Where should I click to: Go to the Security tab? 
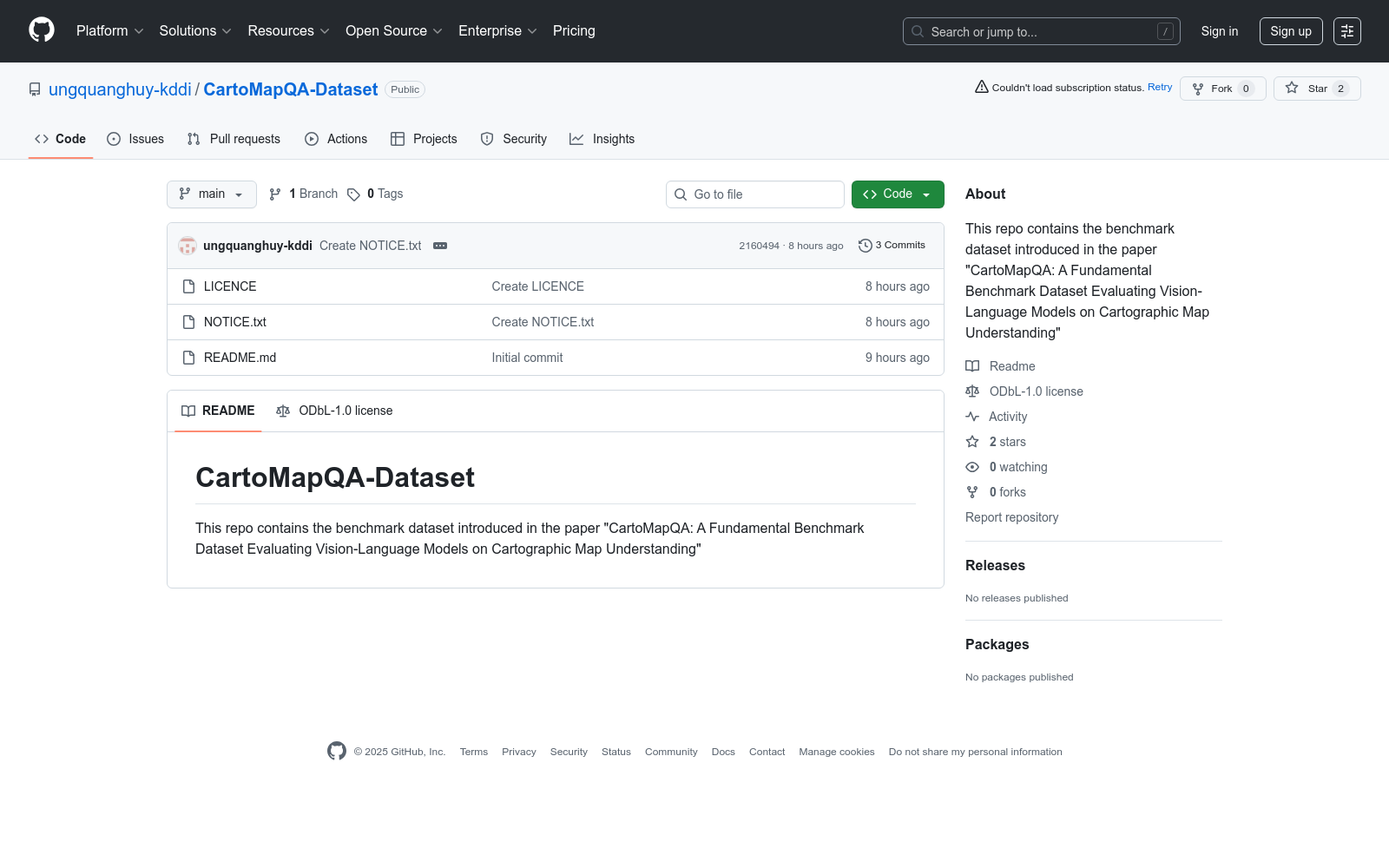tap(514, 139)
